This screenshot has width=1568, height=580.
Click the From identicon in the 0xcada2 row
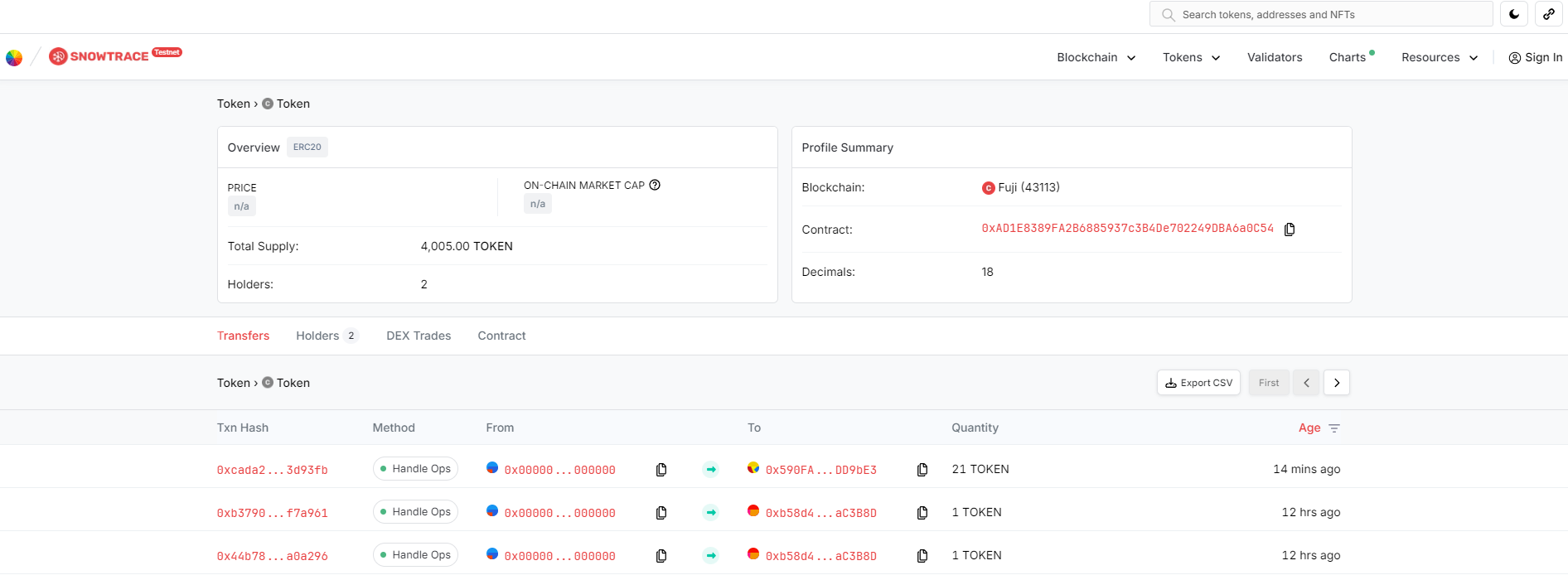coord(492,467)
